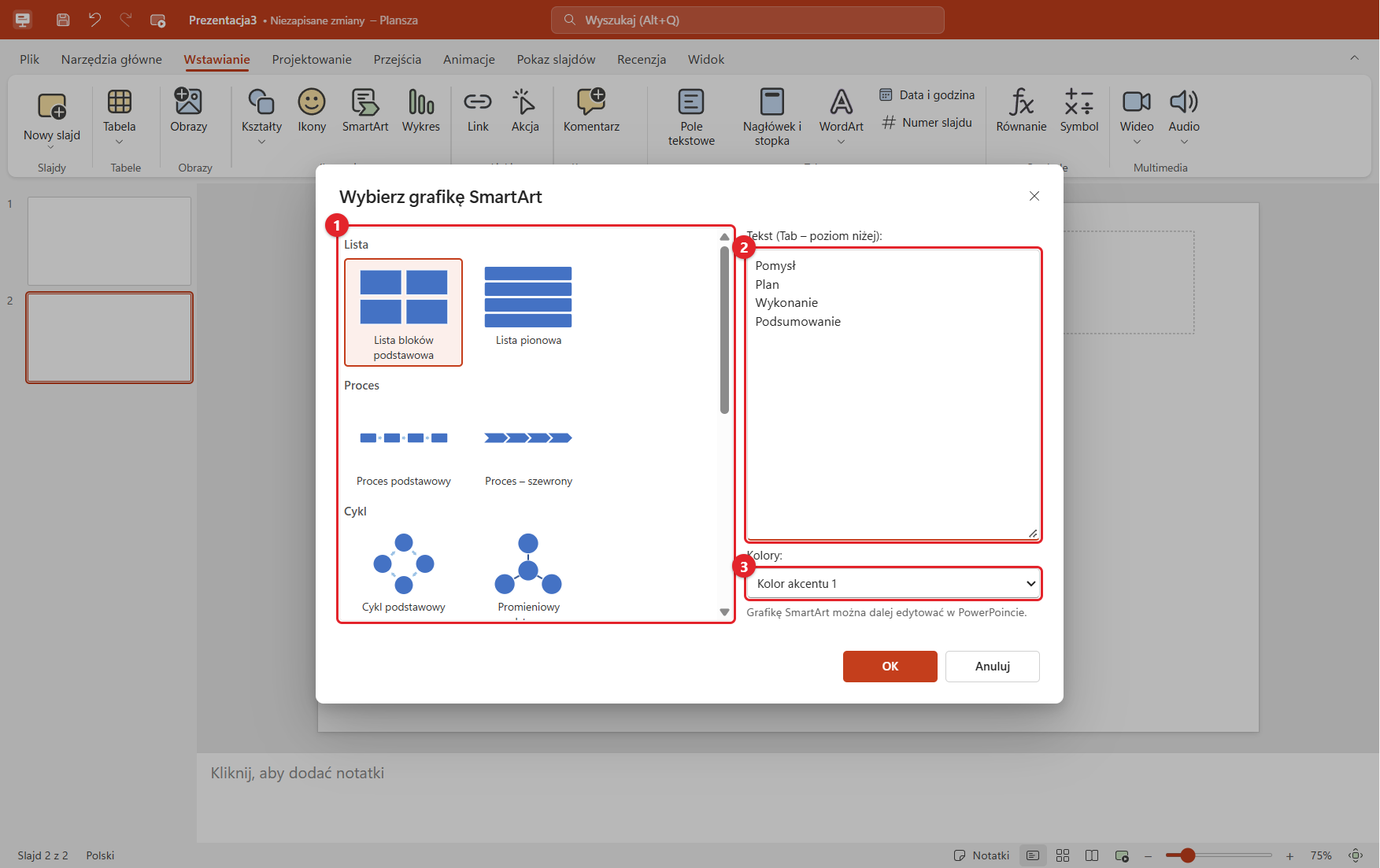Open the Tabela table tool
1380x868 pixels.
pyautogui.click(x=120, y=116)
